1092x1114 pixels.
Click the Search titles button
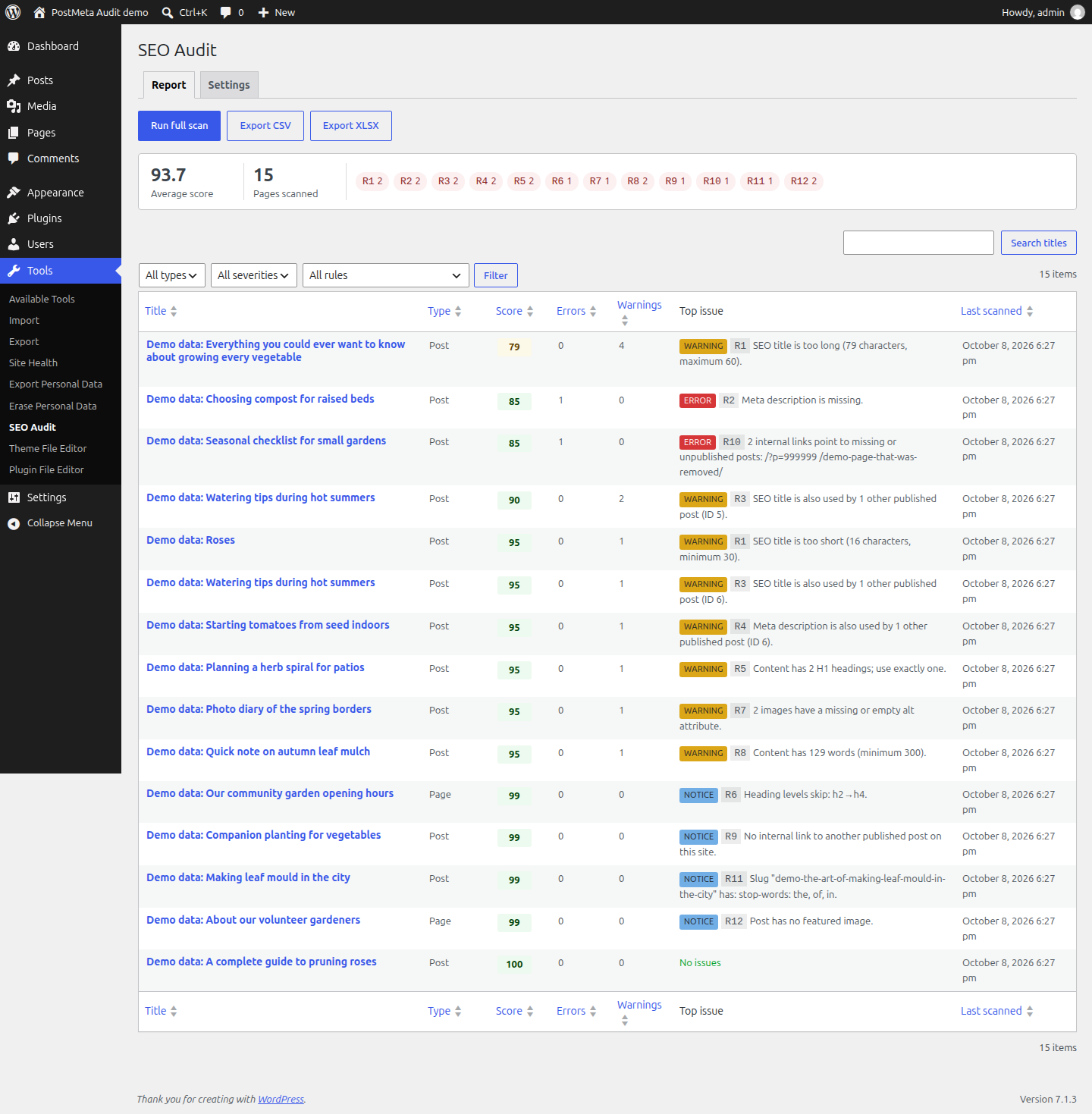(1039, 243)
